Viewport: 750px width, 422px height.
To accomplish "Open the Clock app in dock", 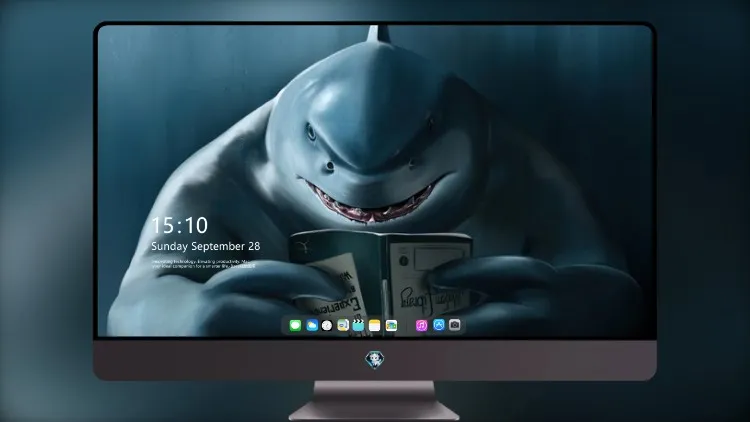I will coord(327,325).
